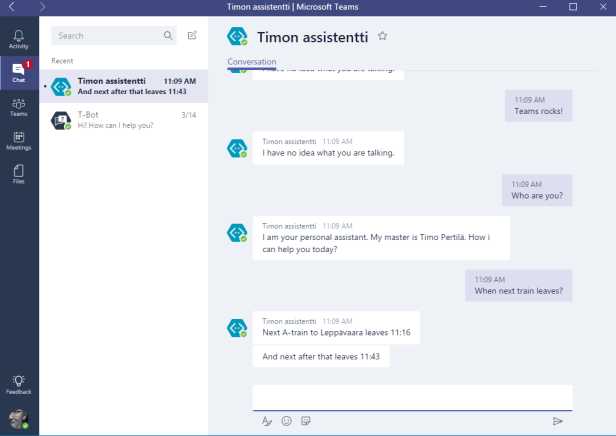Viewport: 616px width, 436px height.
Task: Start a new chat with compose icon
Action: 192,35
